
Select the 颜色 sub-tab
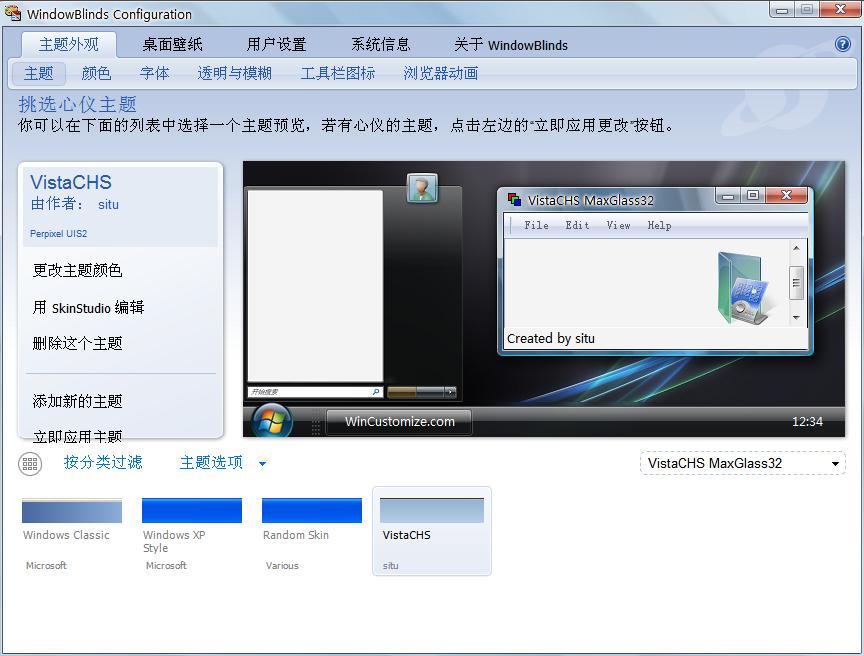coord(96,73)
